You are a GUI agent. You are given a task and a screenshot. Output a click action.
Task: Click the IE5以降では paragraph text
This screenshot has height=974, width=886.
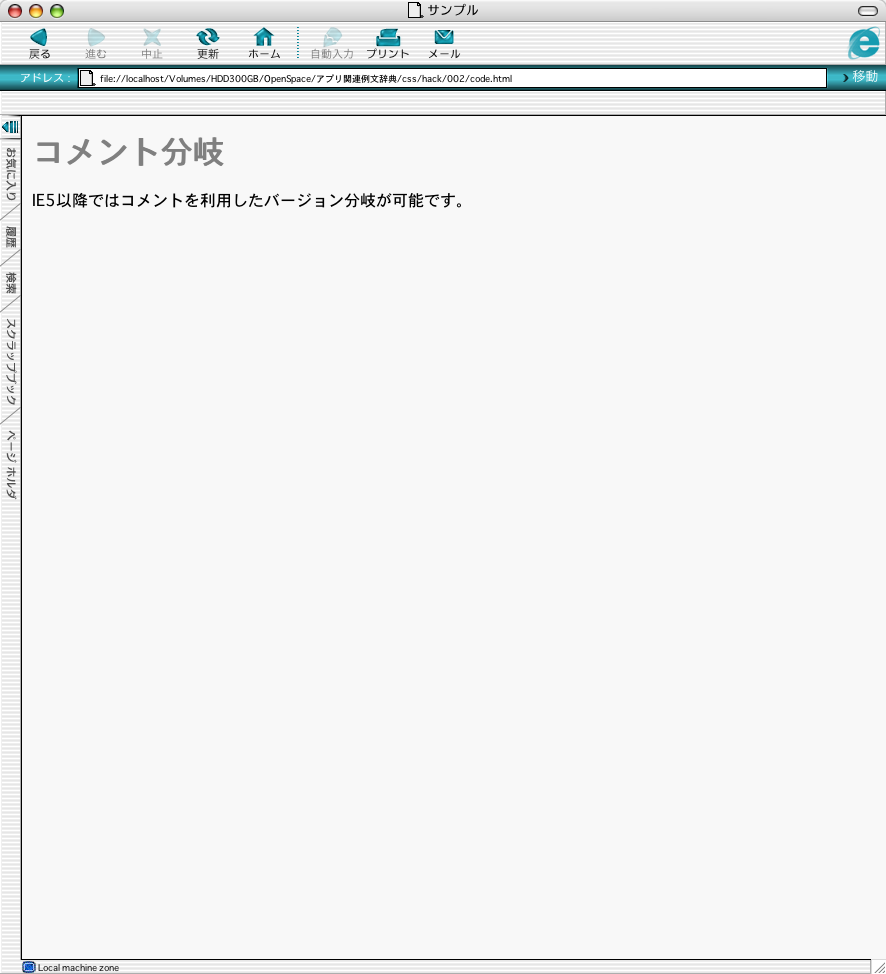(x=249, y=201)
